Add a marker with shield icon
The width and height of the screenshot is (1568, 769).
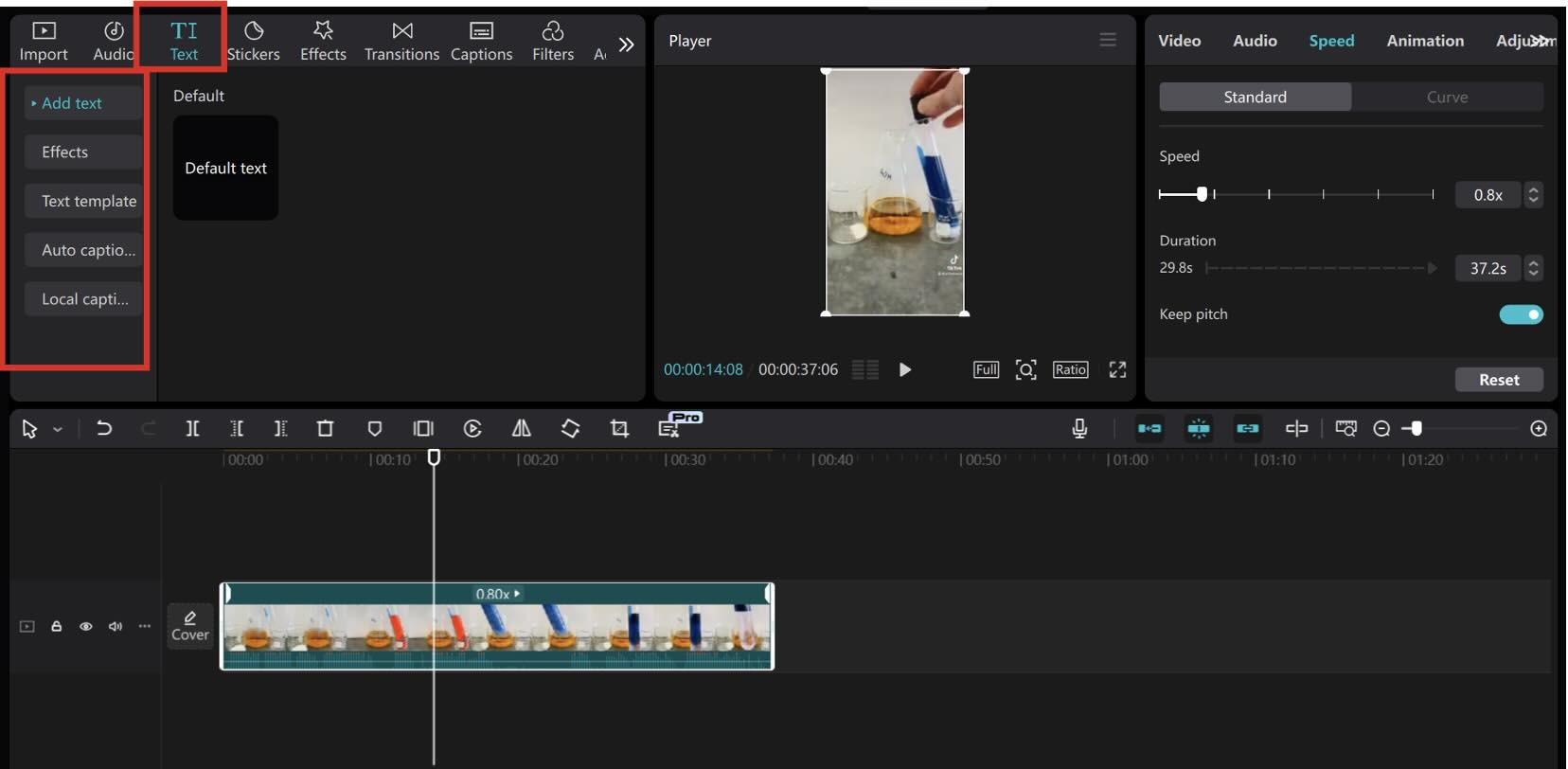[x=375, y=429]
